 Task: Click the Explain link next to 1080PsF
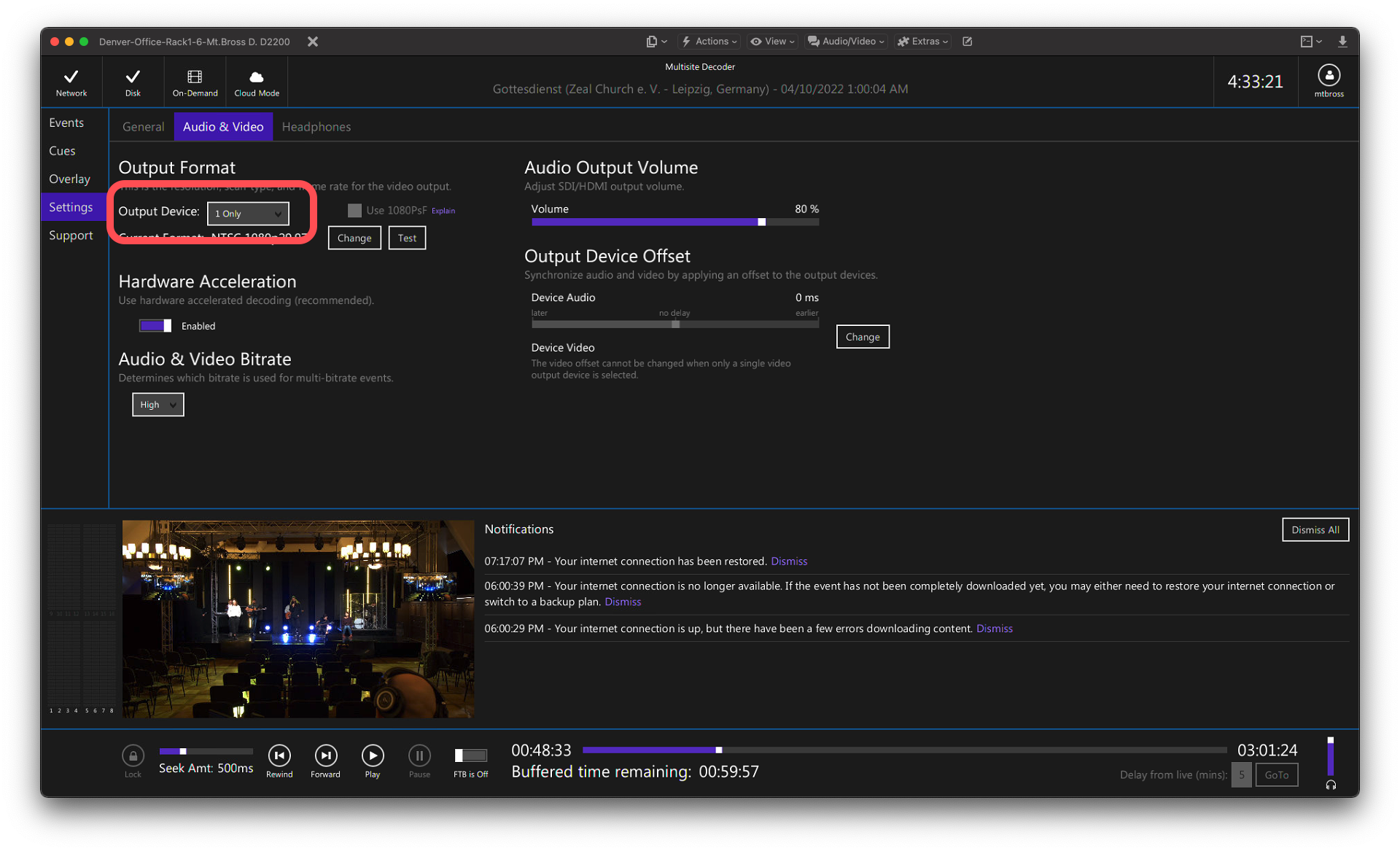(x=443, y=210)
